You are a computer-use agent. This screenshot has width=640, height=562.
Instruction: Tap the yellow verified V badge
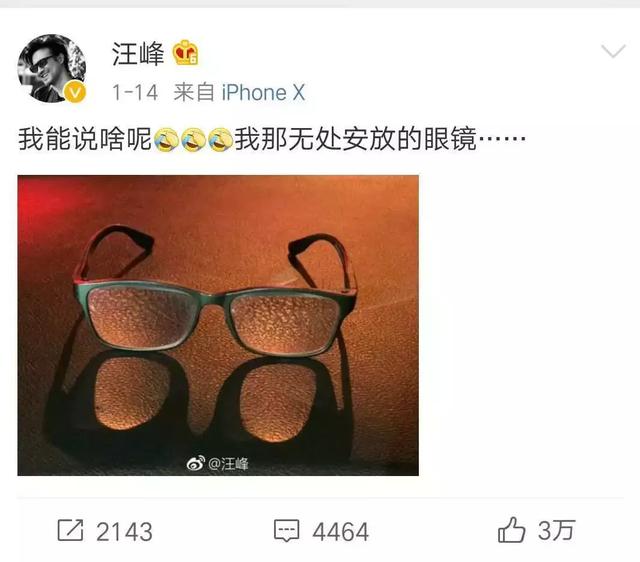point(76,92)
